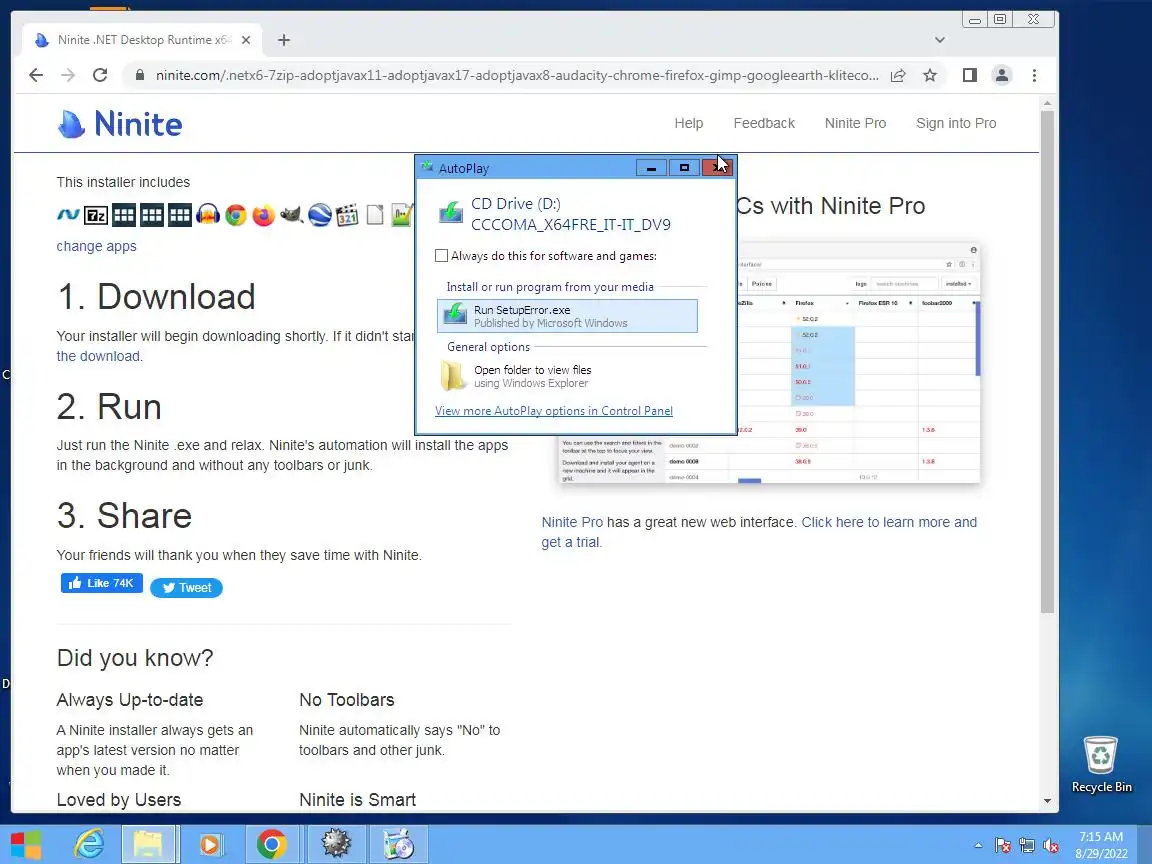Click the address bar URL field
The width and height of the screenshot is (1152, 864).
[516, 75]
